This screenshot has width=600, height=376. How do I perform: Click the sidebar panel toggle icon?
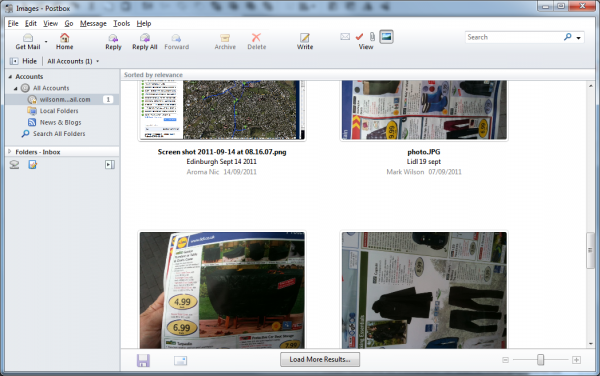(x=109, y=164)
